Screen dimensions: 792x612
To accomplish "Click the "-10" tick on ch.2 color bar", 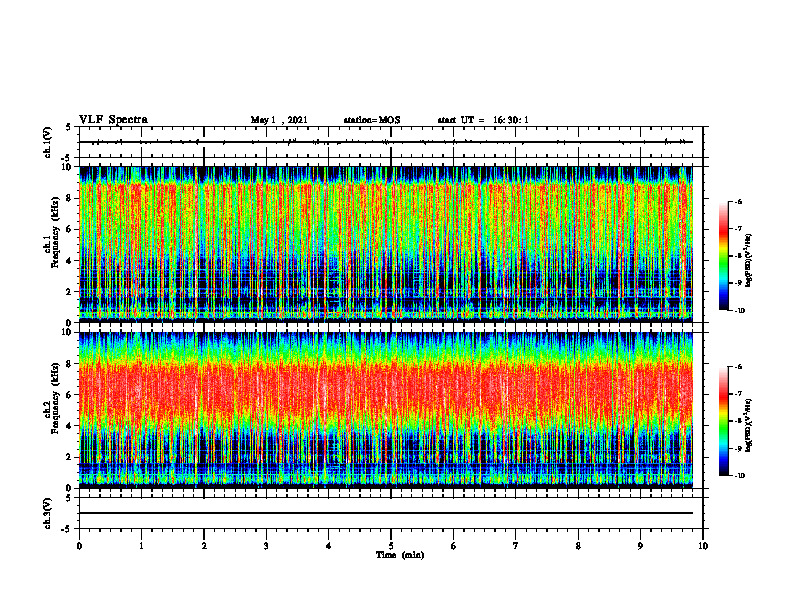I will (x=739, y=476).
